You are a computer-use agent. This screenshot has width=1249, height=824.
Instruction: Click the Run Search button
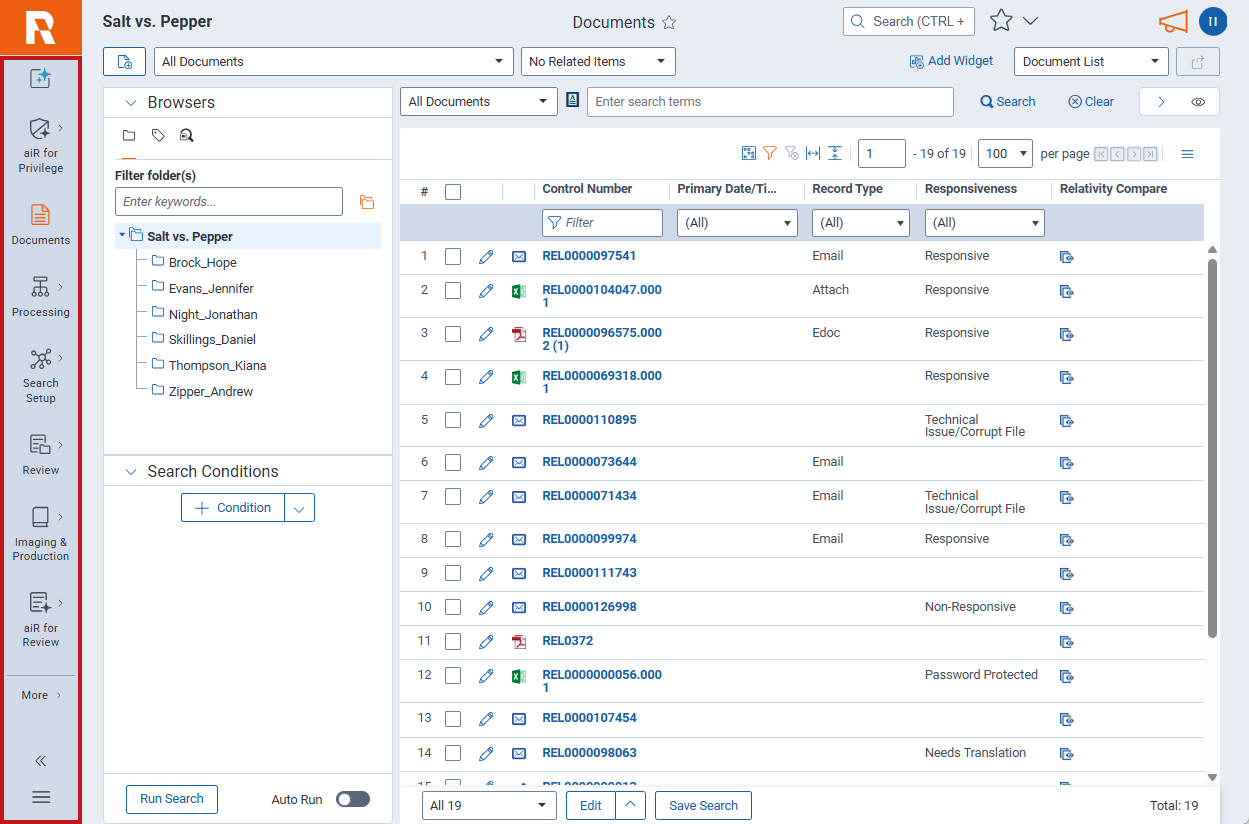coord(172,799)
